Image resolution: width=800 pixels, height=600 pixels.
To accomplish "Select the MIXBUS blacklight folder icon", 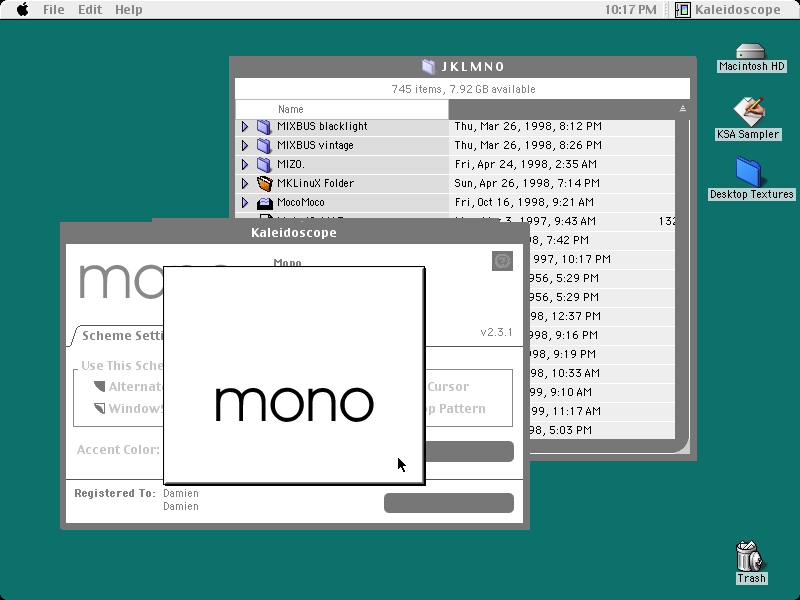I will coord(264,127).
